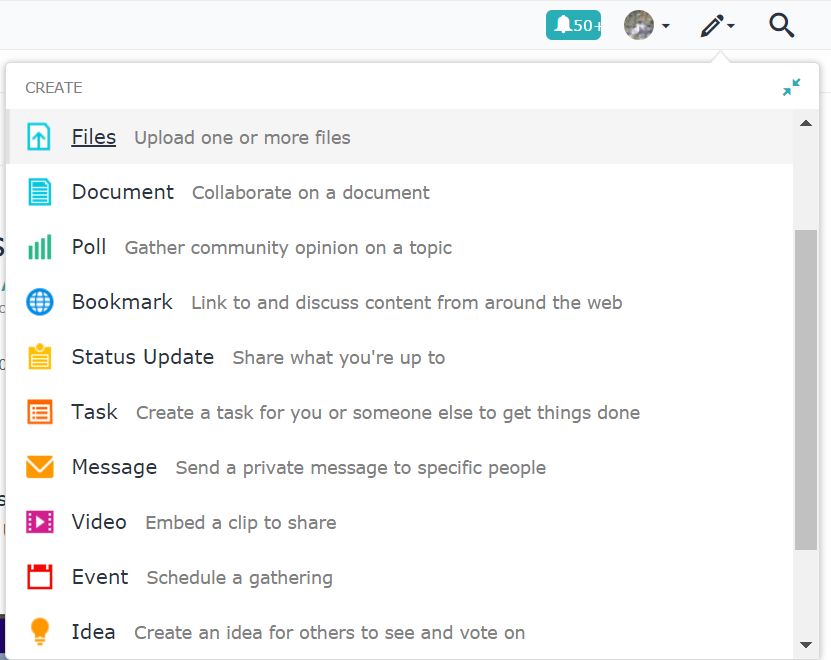This screenshot has height=660, width=831.
Task: Click the scrollbar up arrow
Action: 806,123
